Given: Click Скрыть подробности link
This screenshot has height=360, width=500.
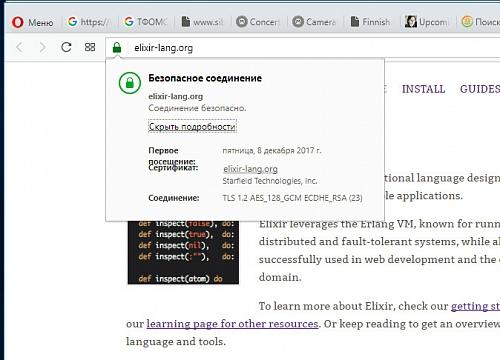Looking at the screenshot, I should pos(192,127).
